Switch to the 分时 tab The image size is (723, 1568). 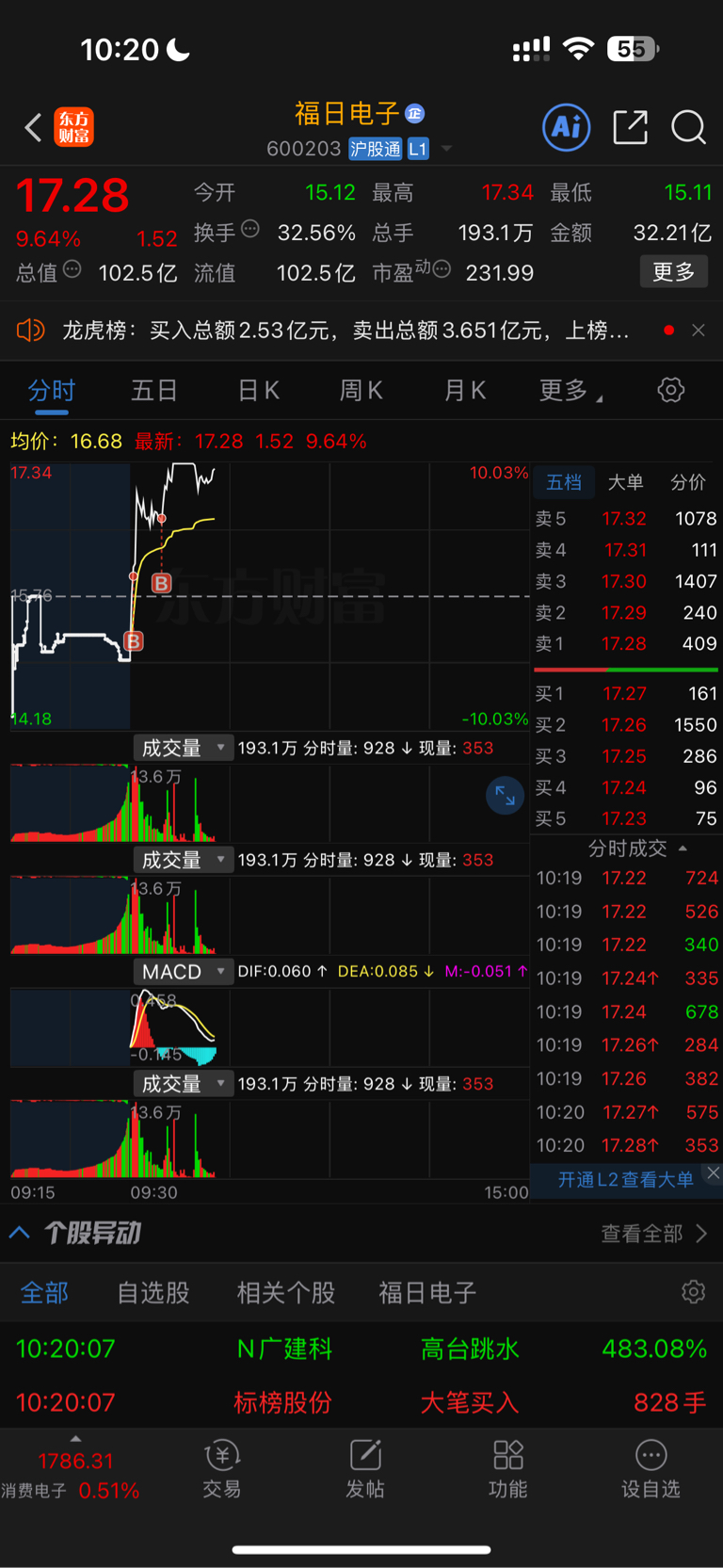click(x=51, y=391)
